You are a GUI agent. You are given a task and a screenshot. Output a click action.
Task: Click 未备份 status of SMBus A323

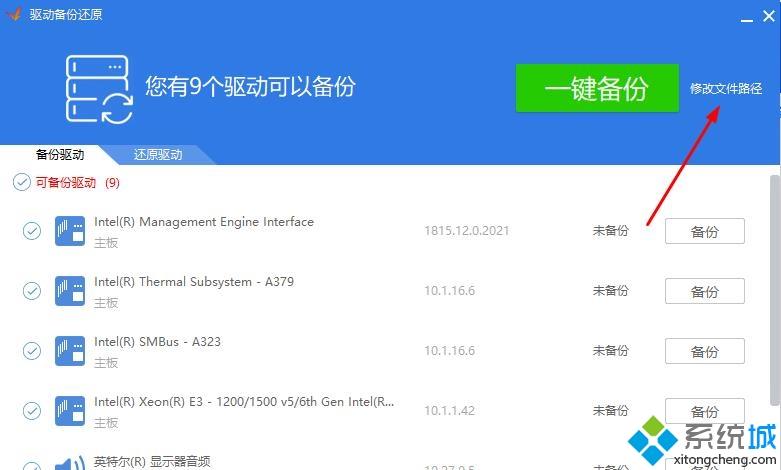tap(610, 351)
